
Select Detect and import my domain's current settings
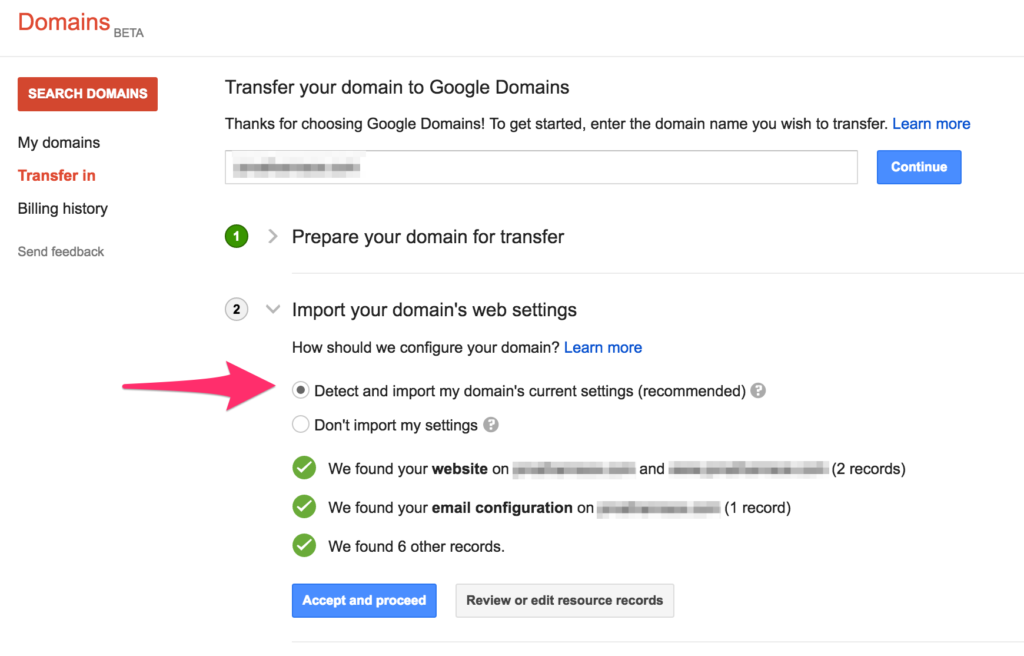click(300, 391)
